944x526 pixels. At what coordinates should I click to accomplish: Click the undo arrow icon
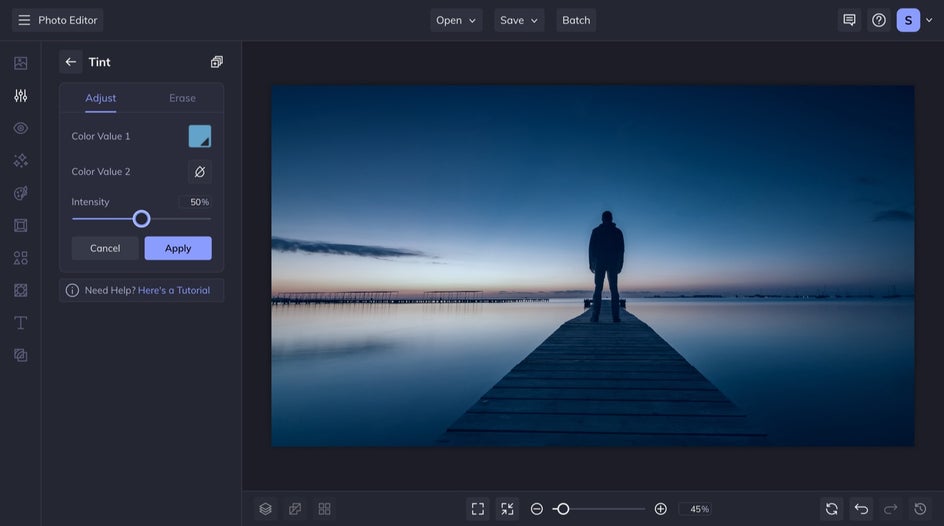point(861,509)
